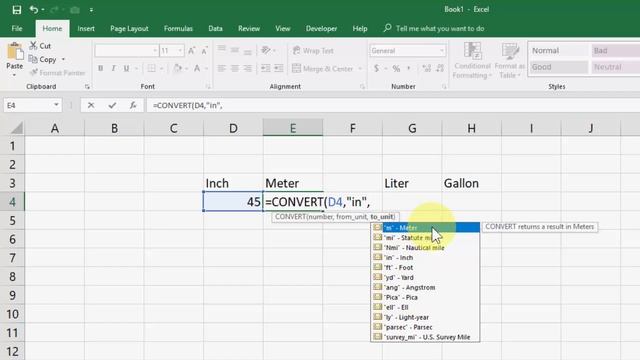640x360 pixels.
Task: Click the Accounting dollar format icon
Action: [x=376, y=68]
